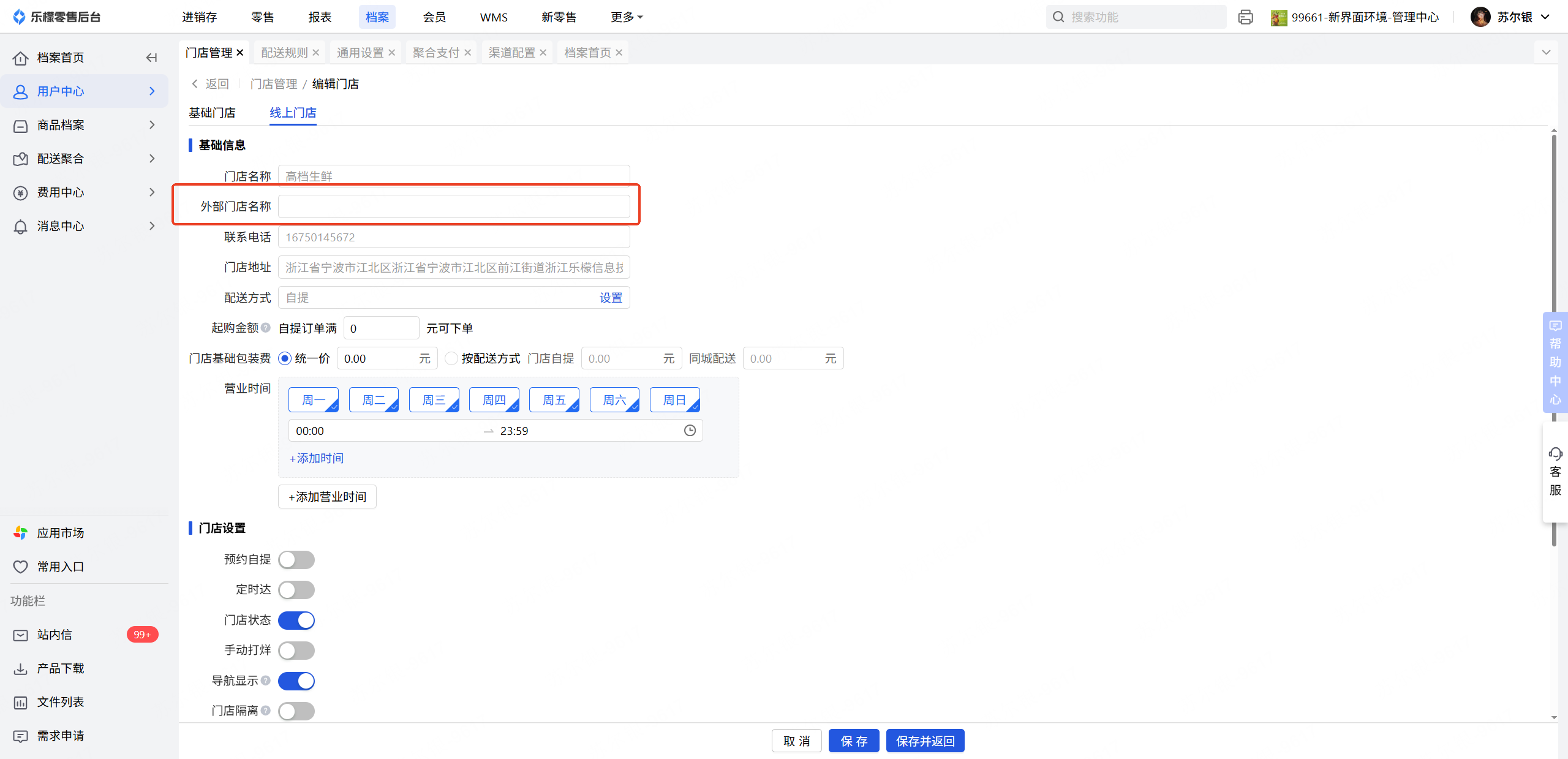Select the 按配送方式 radio button
Viewport: 1568px width, 759px height.
point(451,358)
